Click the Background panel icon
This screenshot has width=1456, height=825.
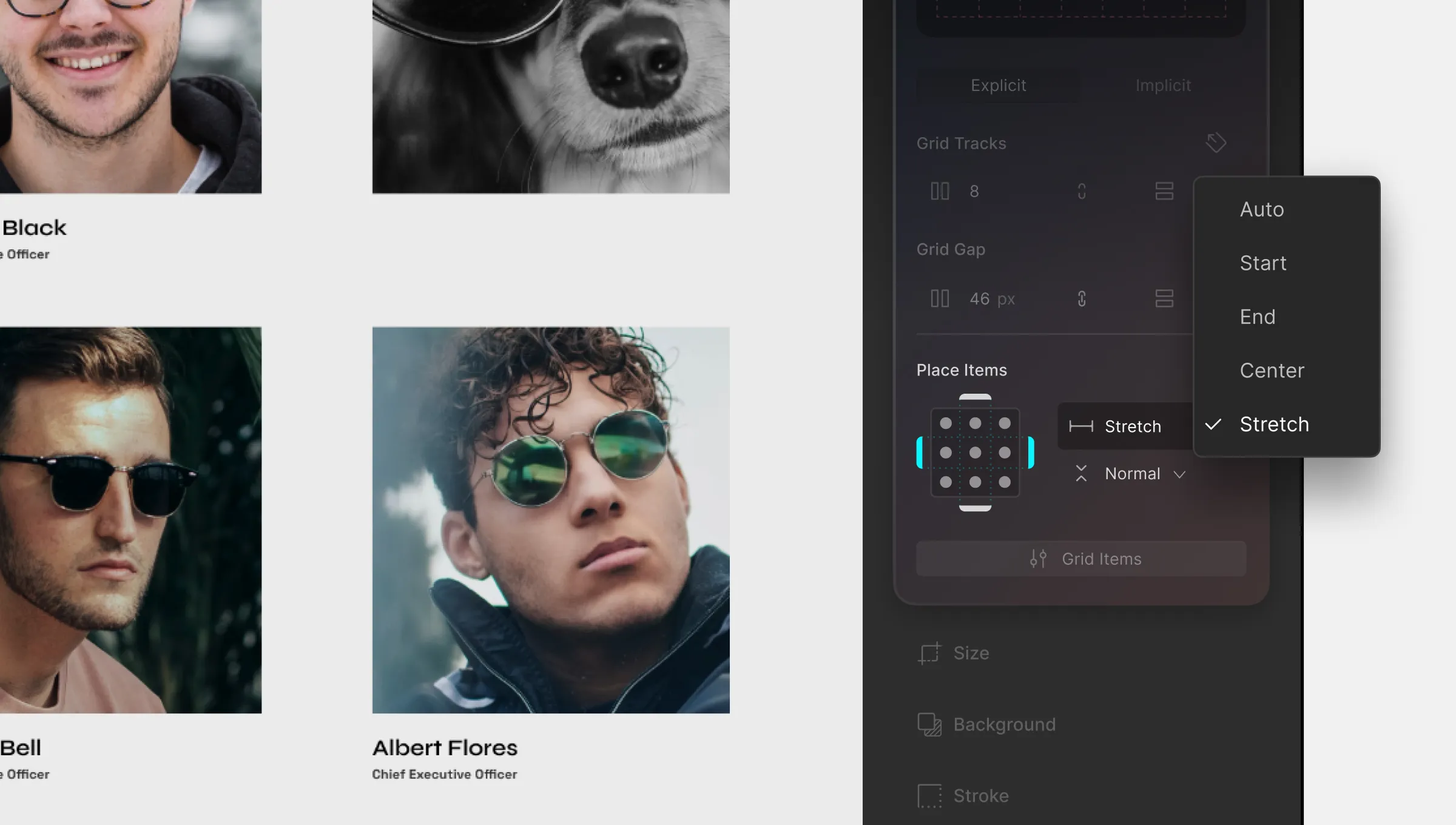click(x=928, y=724)
